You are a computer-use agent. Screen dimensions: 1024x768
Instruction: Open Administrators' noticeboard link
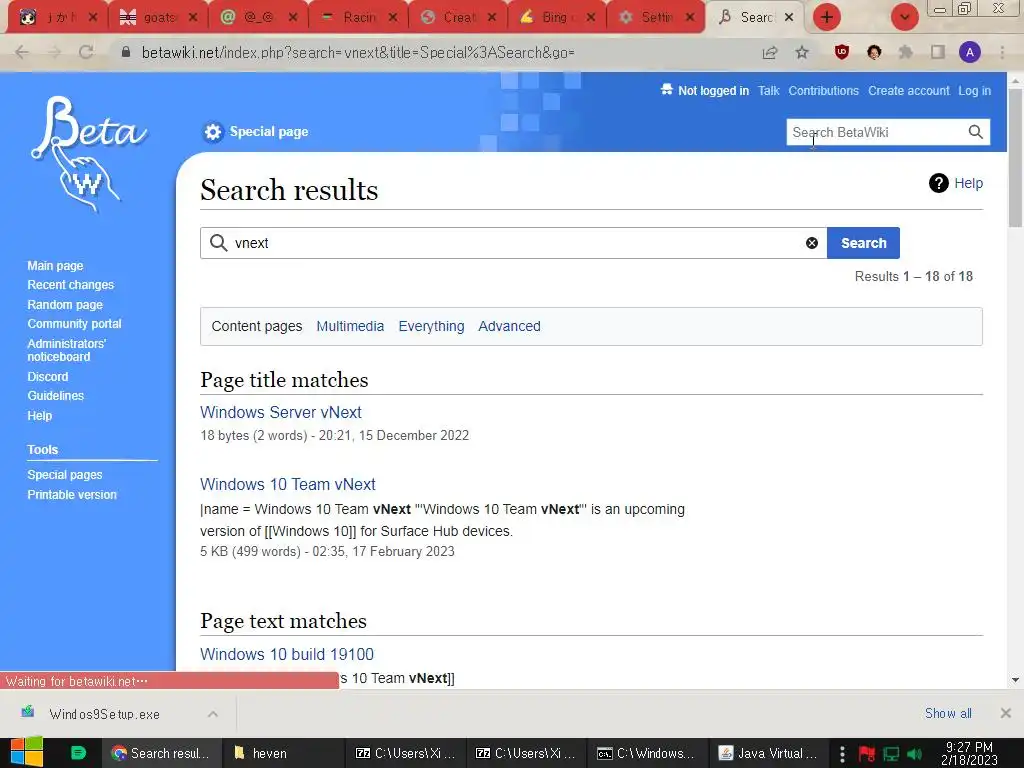point(66,350)
